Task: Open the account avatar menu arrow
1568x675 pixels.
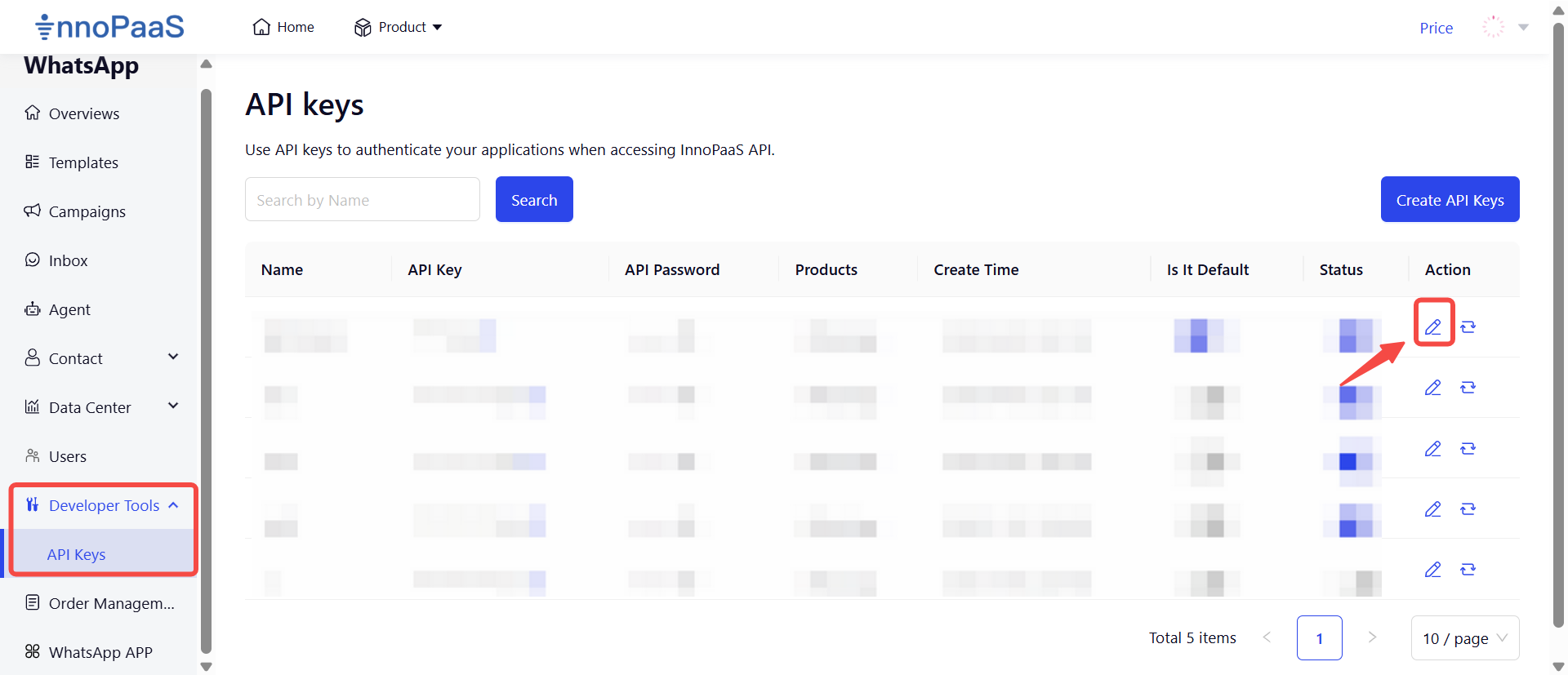Action: pyautogui.click(x=1523, y=27)
